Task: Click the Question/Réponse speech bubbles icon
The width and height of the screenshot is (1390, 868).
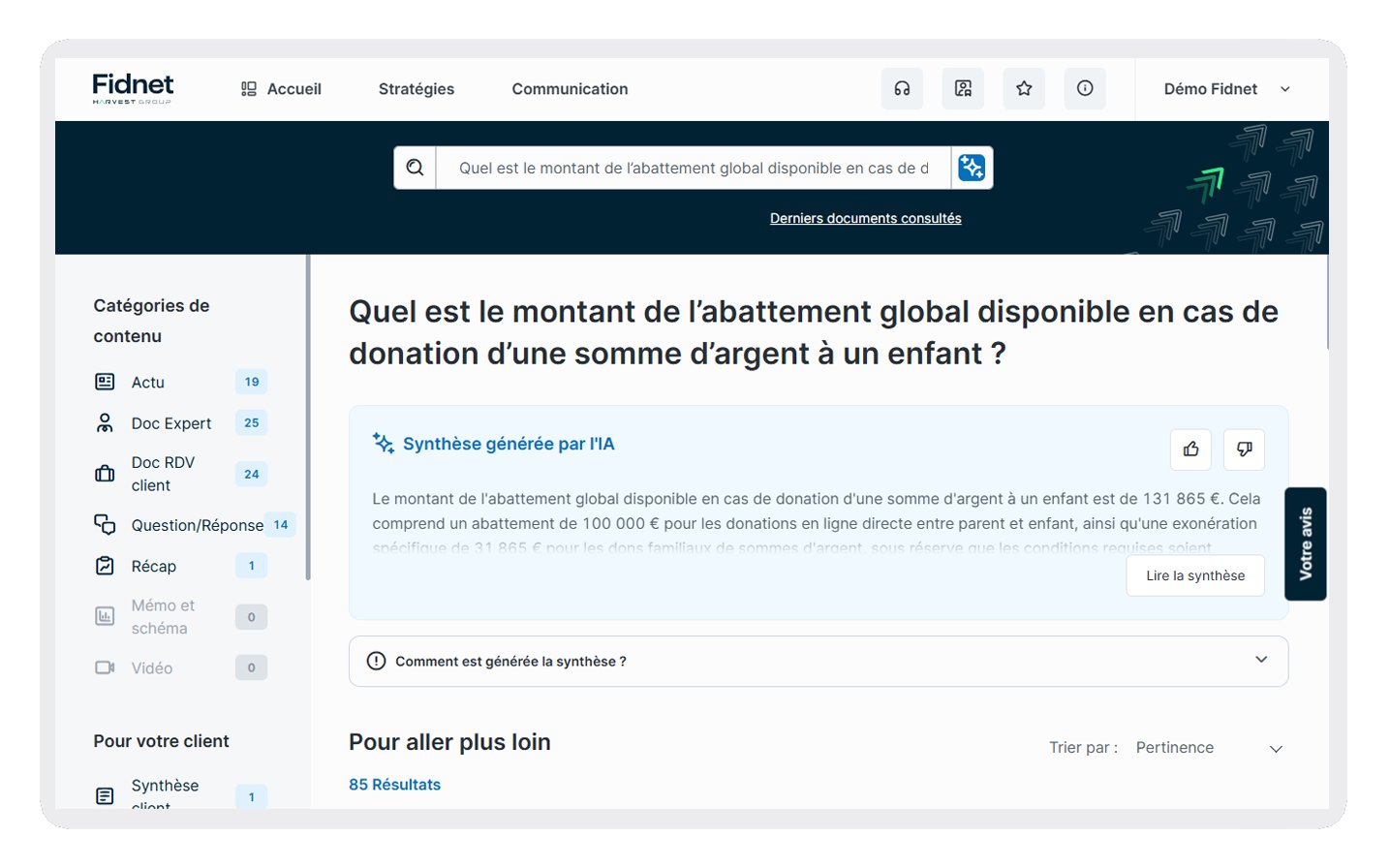Action: tap(105, 524)
